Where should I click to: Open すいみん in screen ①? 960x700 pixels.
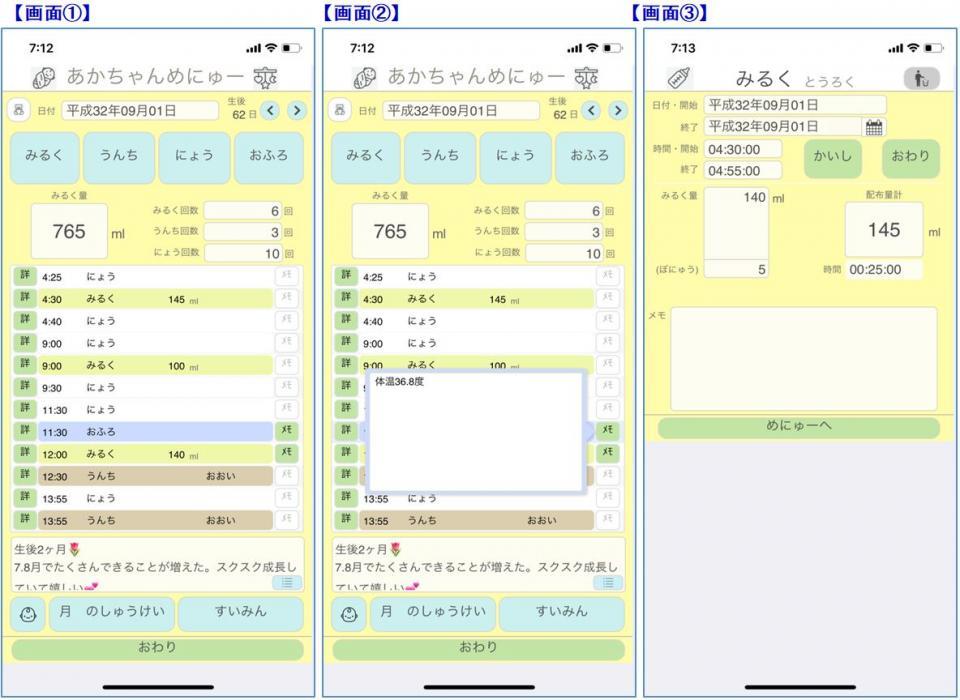[241, 614]
